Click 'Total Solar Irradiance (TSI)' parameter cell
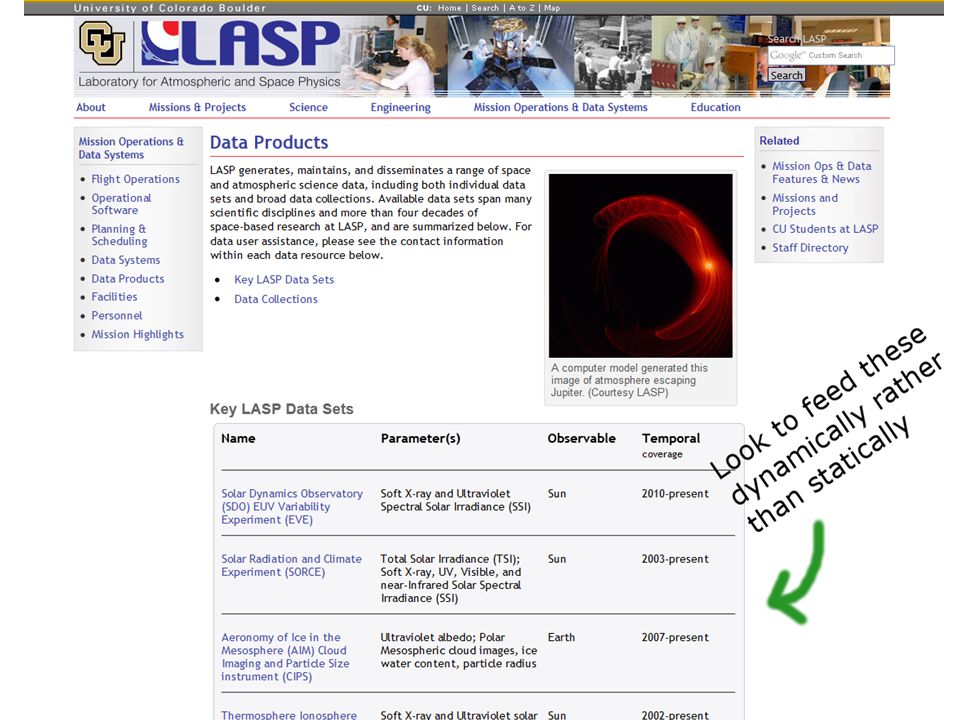The image size is (960, 720). tap(451, 579)
